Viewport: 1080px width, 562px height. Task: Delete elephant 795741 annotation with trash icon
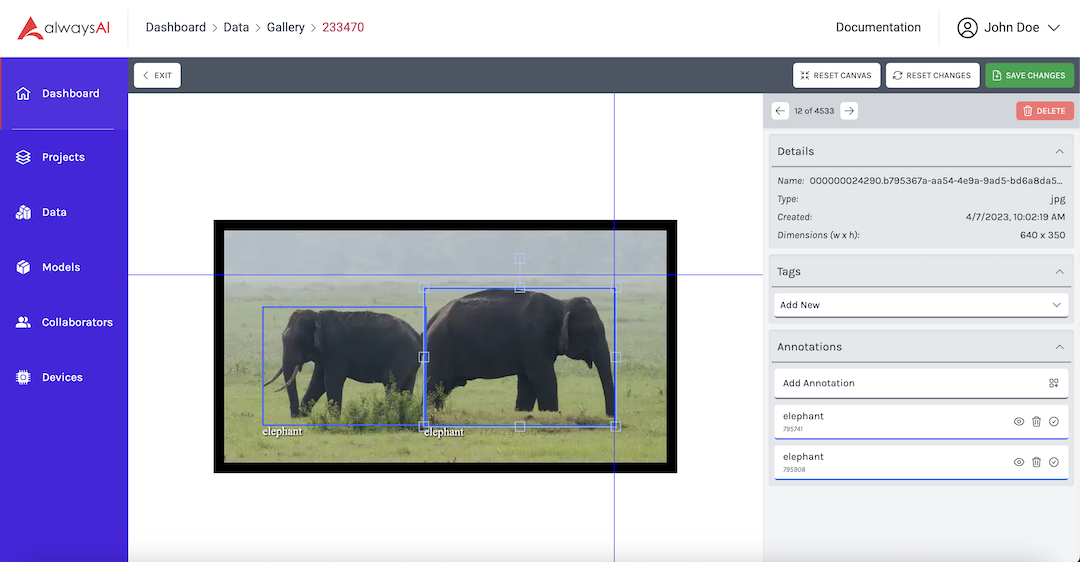pos(1036,422)
